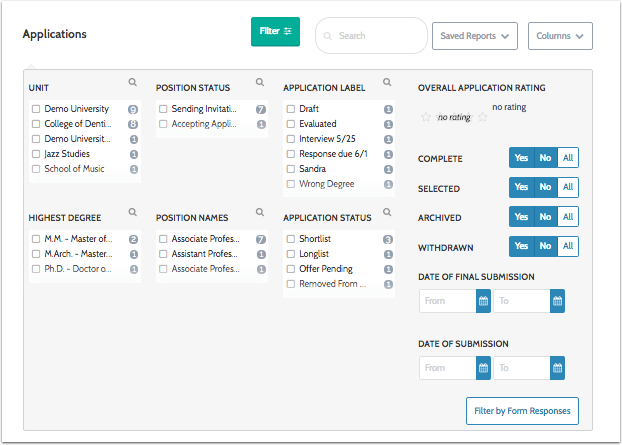Open calendar for Date of Submission From

pos(483,368)
